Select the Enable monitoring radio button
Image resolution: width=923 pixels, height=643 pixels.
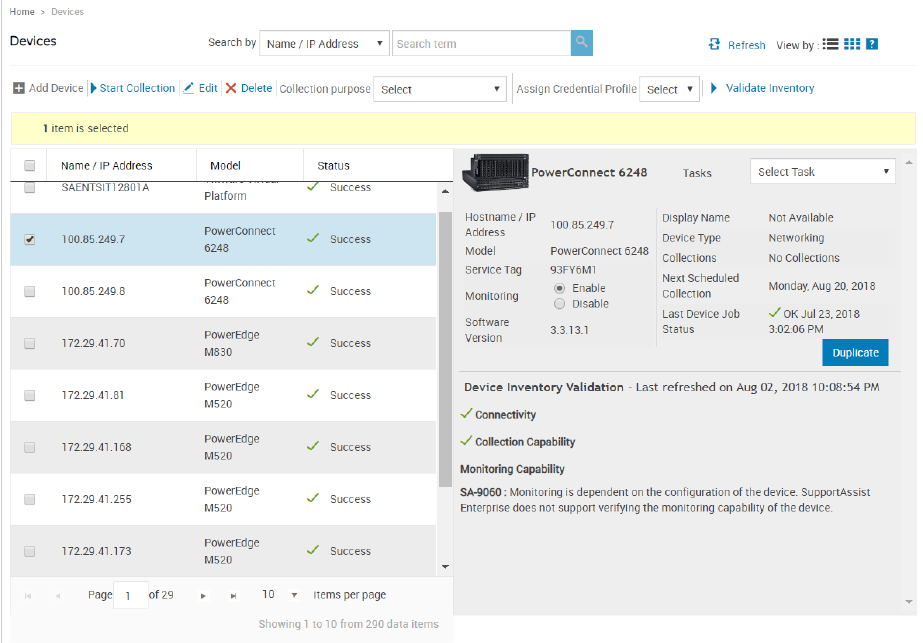point(559,288)
